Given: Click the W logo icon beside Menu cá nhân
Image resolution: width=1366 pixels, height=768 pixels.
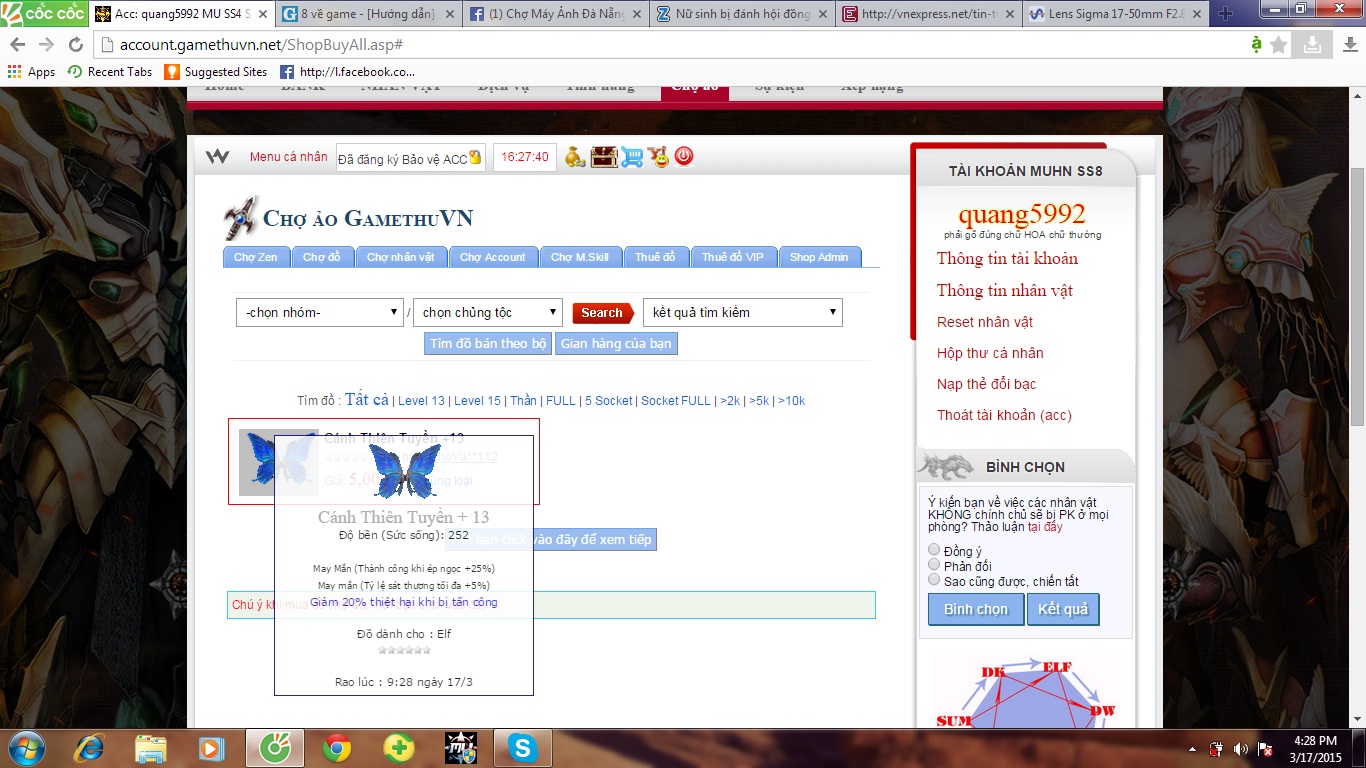Looking at the screenshot, I should pos(217,157).
